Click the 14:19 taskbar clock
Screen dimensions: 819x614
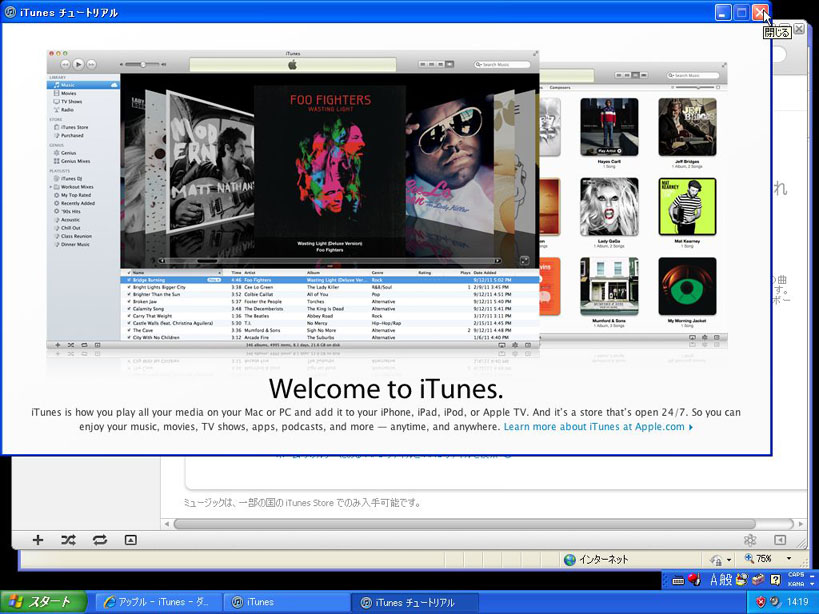coord(797,602)
